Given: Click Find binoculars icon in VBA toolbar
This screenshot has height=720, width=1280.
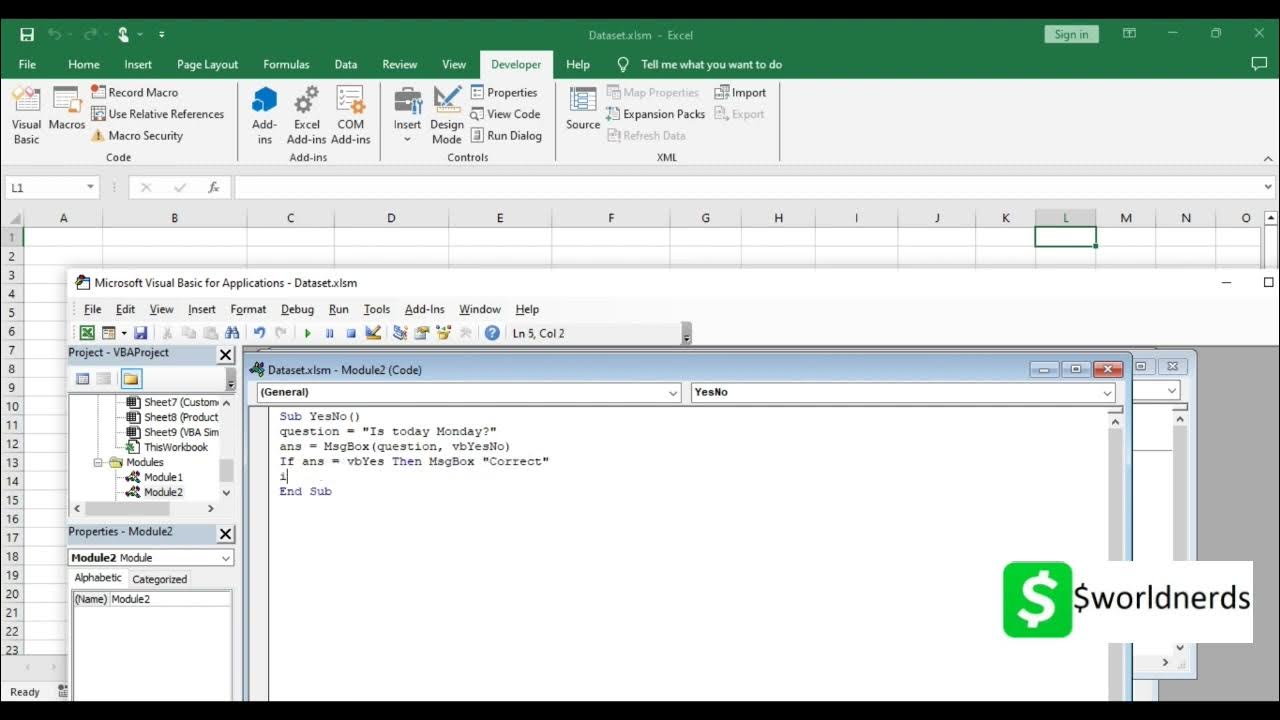Looking at the screenshot, I should pos(232,333).
